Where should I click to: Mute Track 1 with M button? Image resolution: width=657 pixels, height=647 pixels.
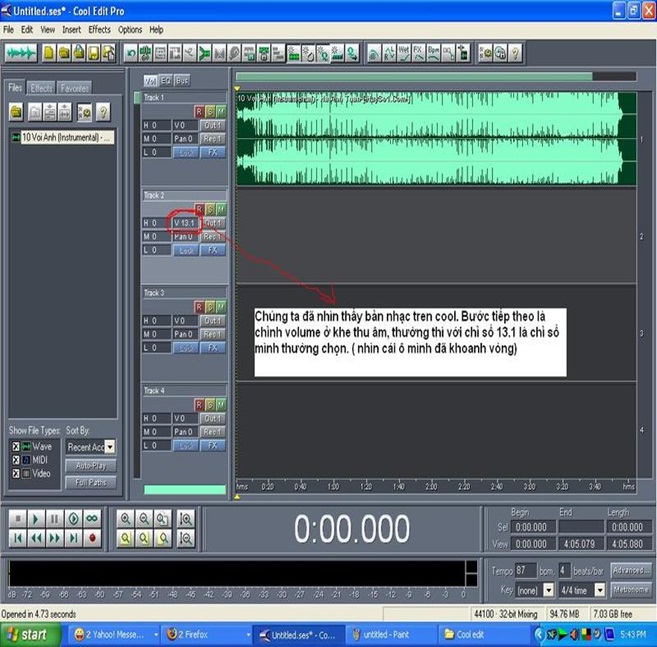pos(221,112)
